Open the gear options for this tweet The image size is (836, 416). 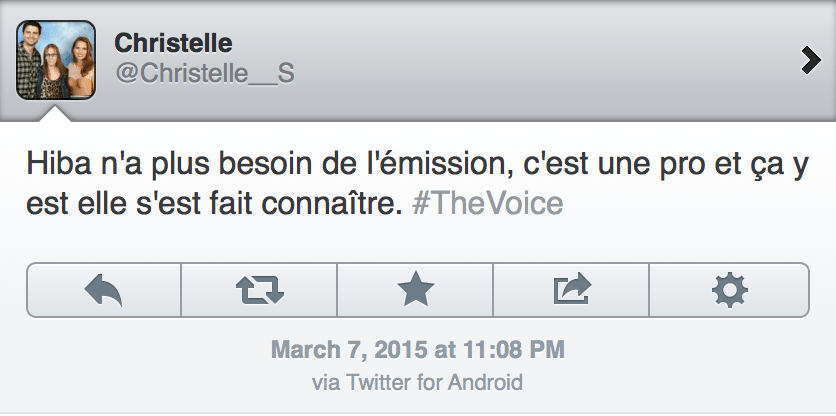click(729, 290)
